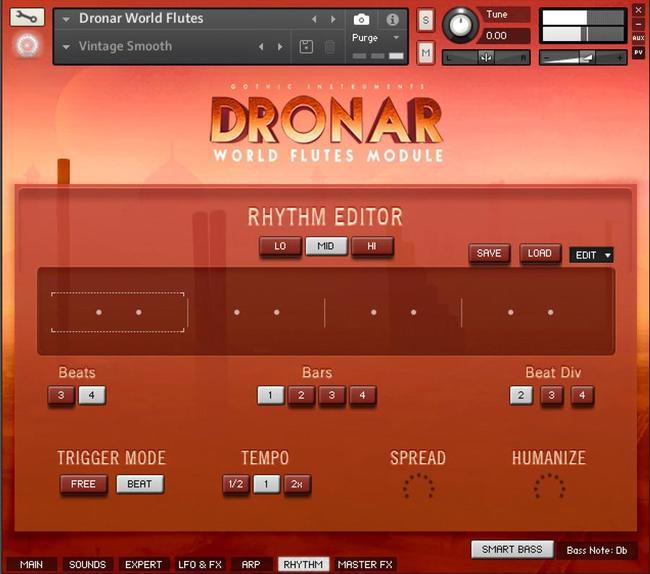Viewport: 650px width, 574px height.
Task: Save the snapshot with the floppy icon
Action: (306, 46)
